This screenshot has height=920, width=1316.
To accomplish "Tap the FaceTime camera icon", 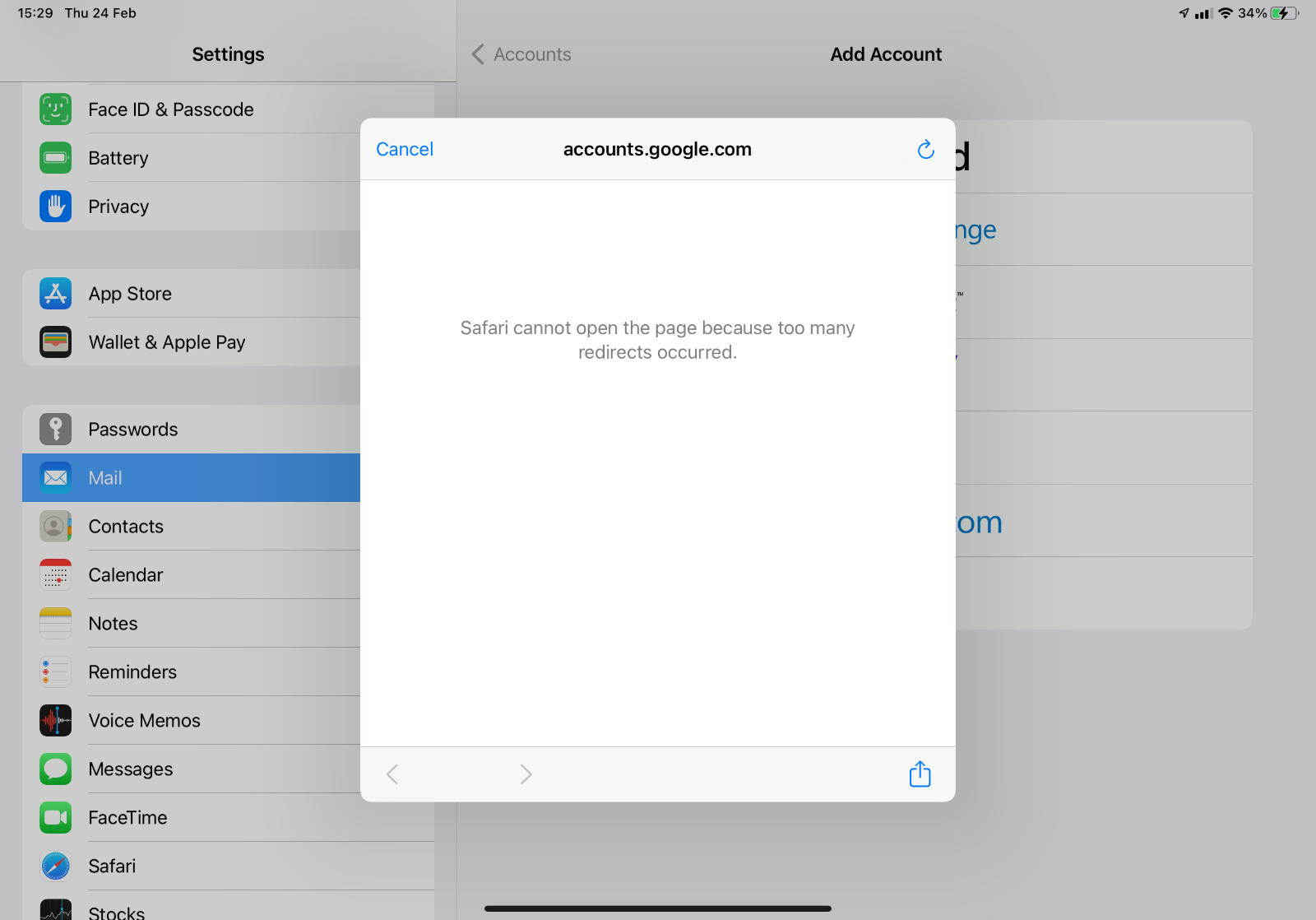I will pyautogui.click(x=55, y=818).
